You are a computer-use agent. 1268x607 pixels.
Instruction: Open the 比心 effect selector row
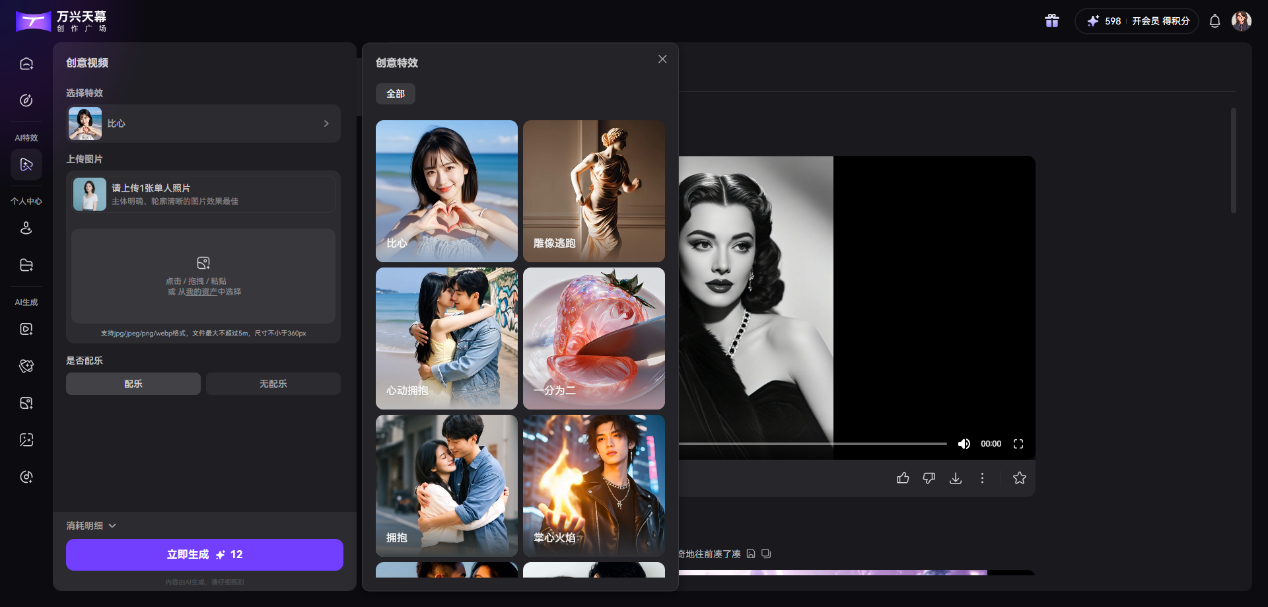tap(203, 124)
